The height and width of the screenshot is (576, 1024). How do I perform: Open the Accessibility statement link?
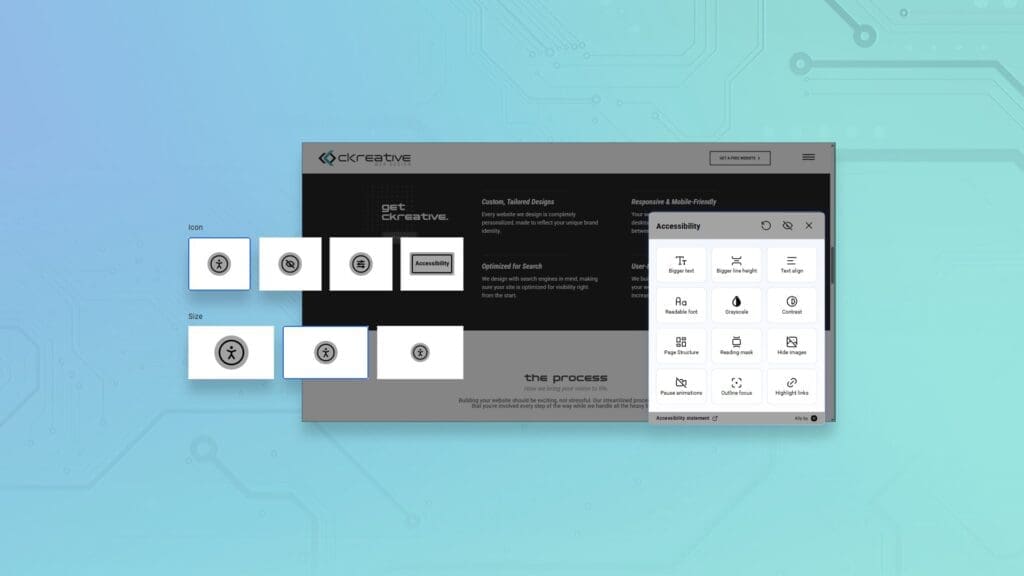click(686, 418)
